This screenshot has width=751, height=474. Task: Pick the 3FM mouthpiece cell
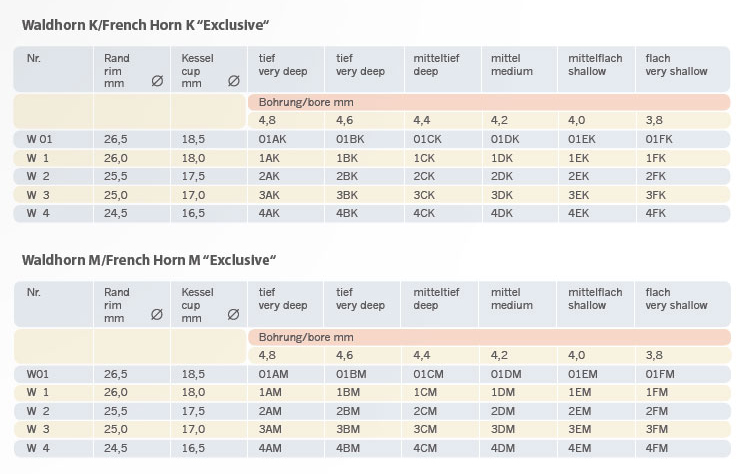click(657, 429)
